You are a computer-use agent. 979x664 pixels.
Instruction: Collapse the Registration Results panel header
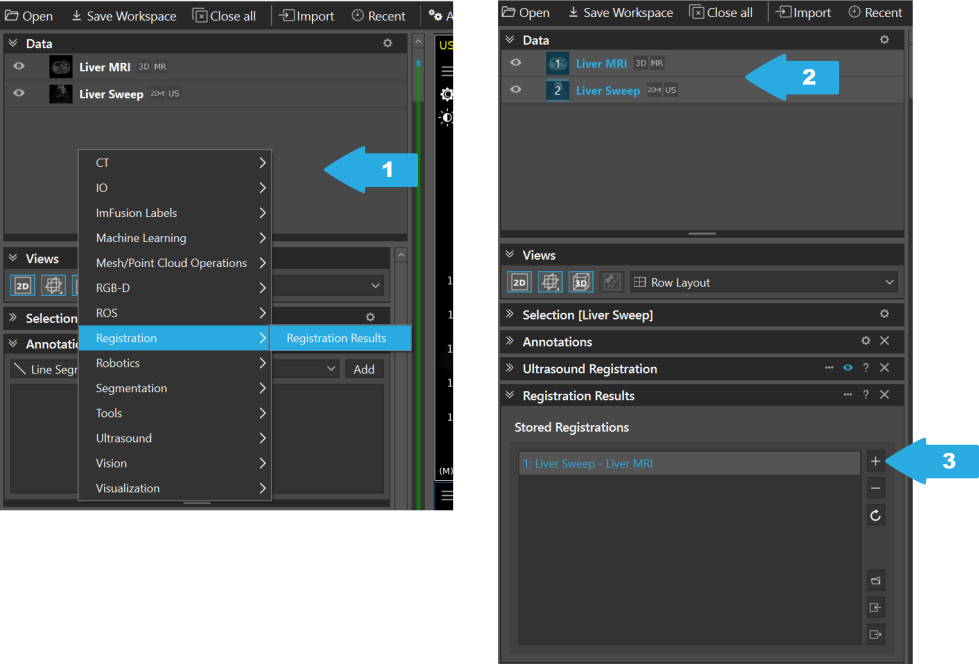[510, 395]
